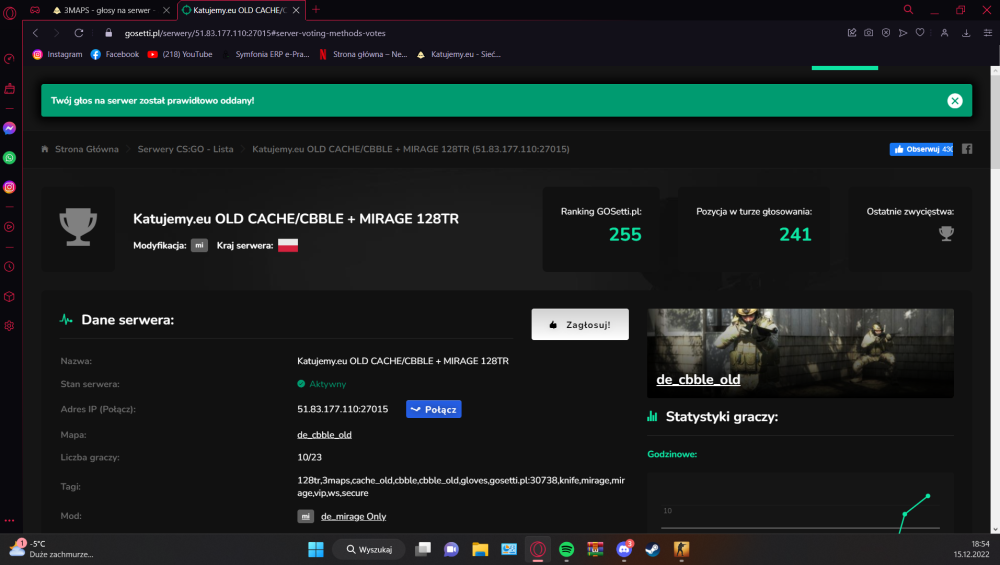Click the GX Corner controller icon
Viewport: 1000px width, 565px height.
coord(35,10)
